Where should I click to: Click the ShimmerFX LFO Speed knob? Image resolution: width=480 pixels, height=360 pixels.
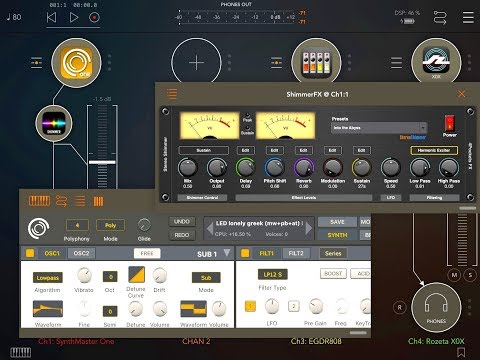391,168
